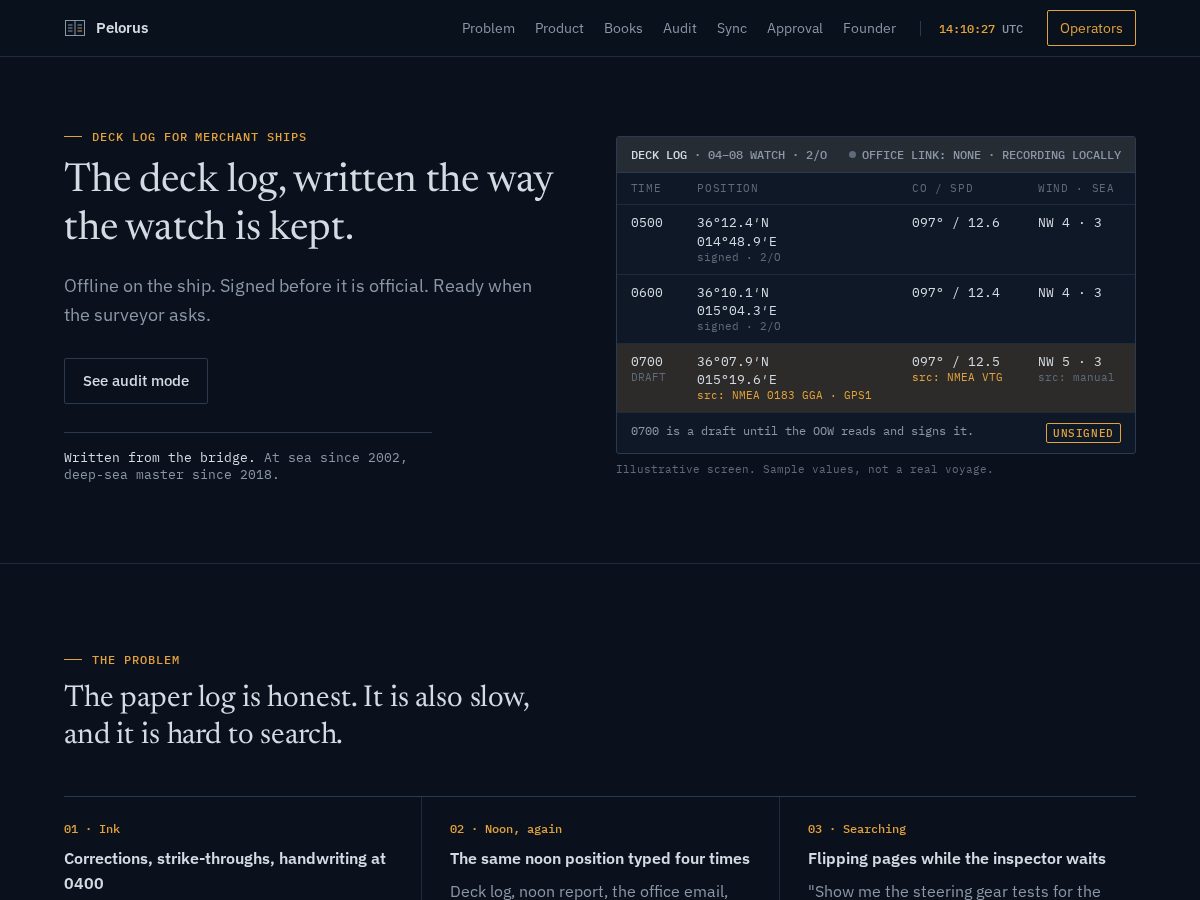Click the UNSIGNED badge

coord(1083,433)
